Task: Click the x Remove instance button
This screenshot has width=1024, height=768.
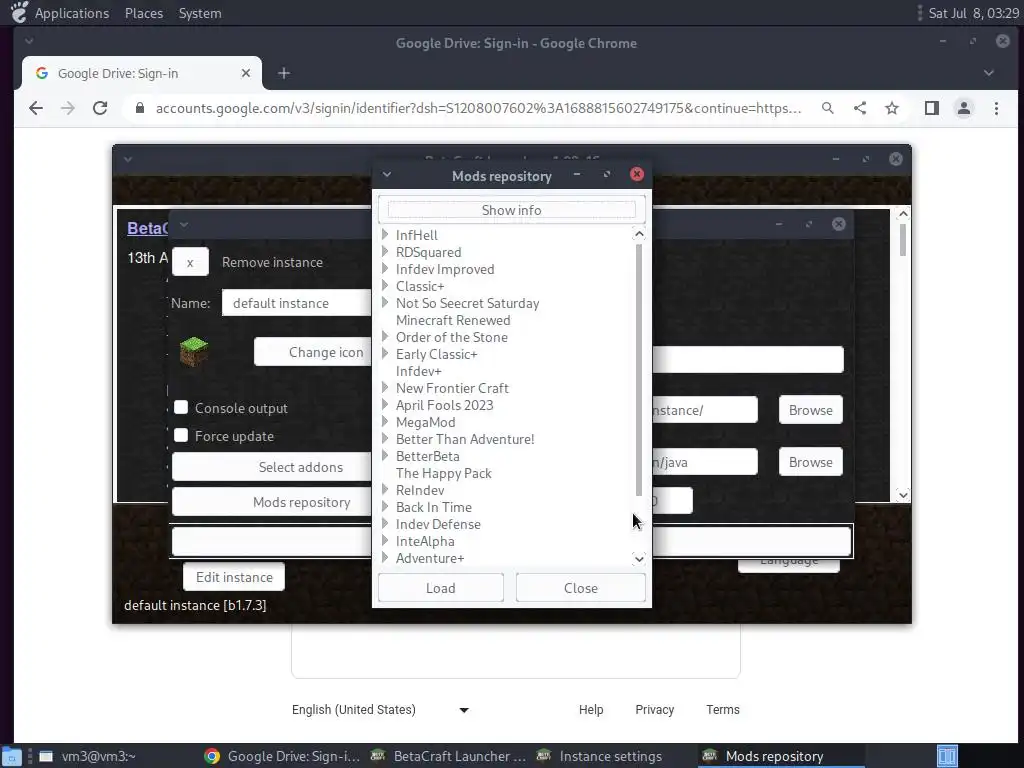Action: (x=190, y=262)
